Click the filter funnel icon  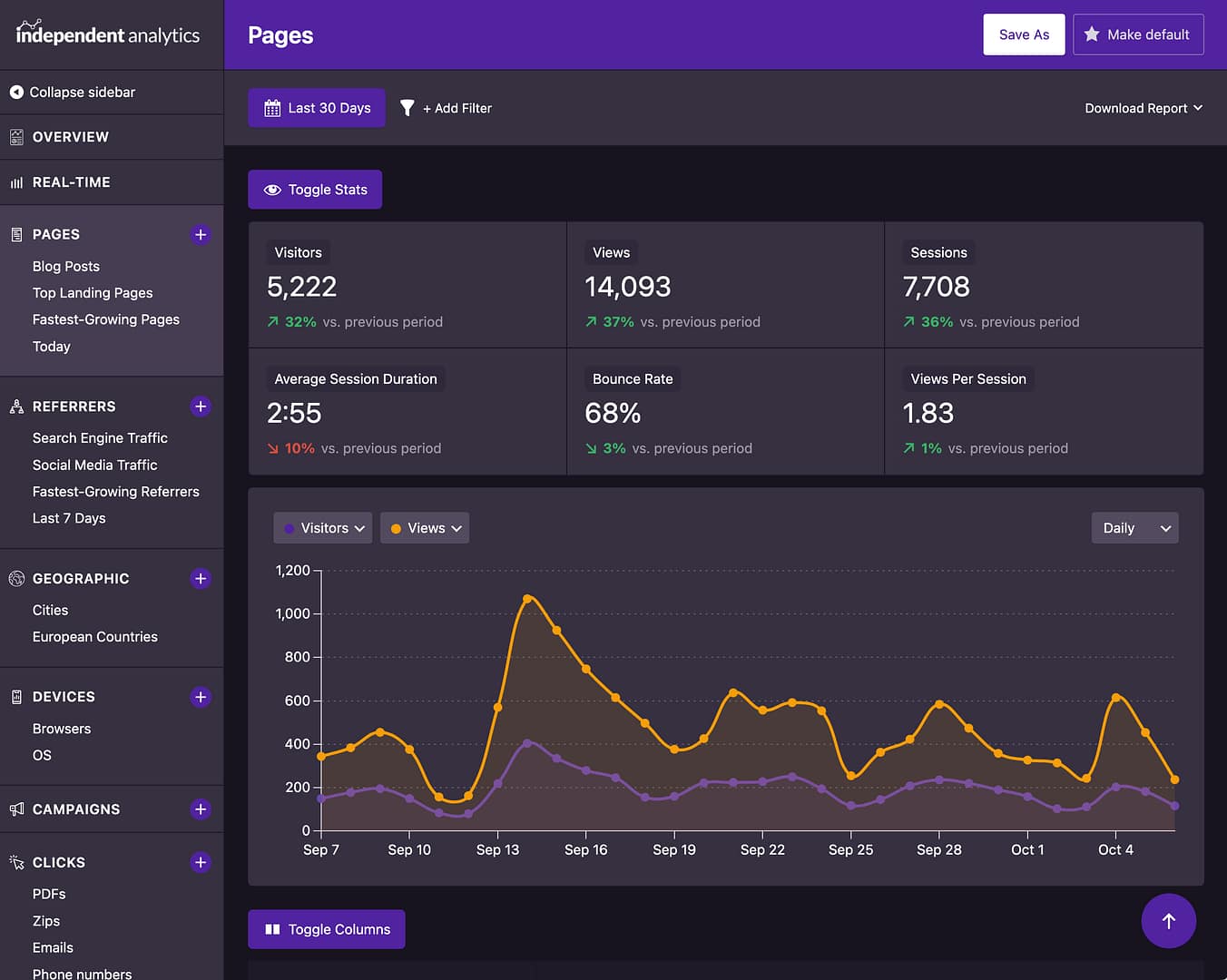tap(407, 108)
